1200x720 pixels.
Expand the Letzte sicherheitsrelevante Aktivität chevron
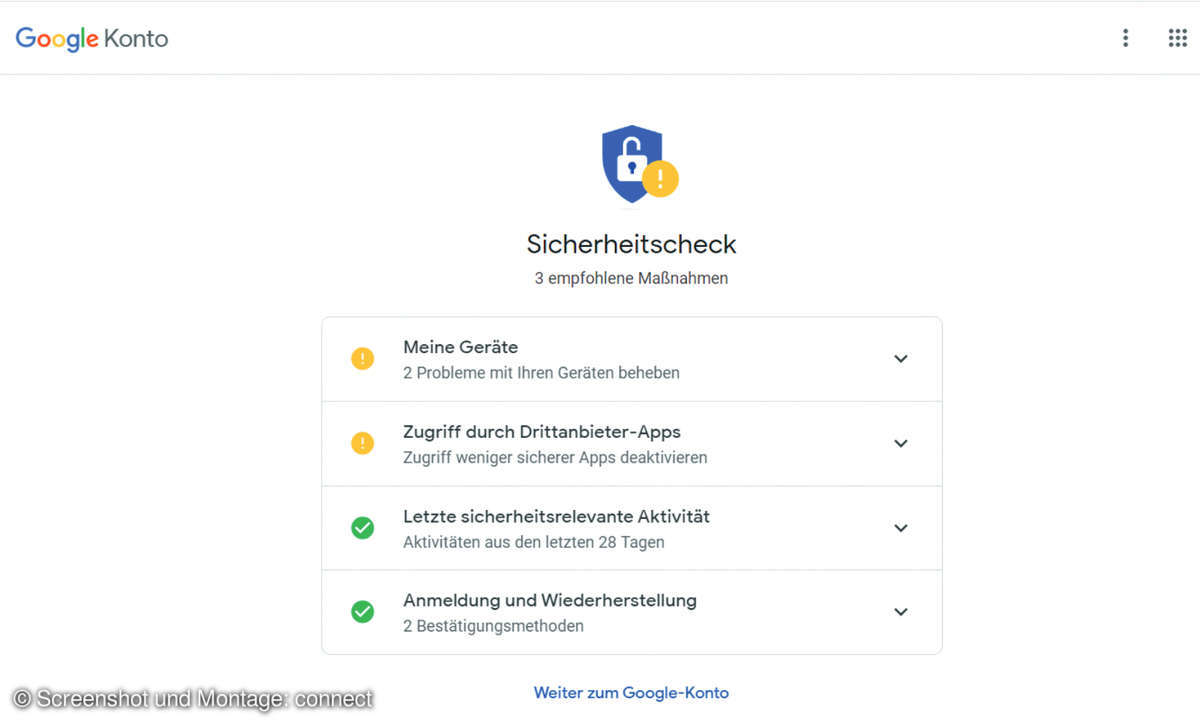click(900, 528)
